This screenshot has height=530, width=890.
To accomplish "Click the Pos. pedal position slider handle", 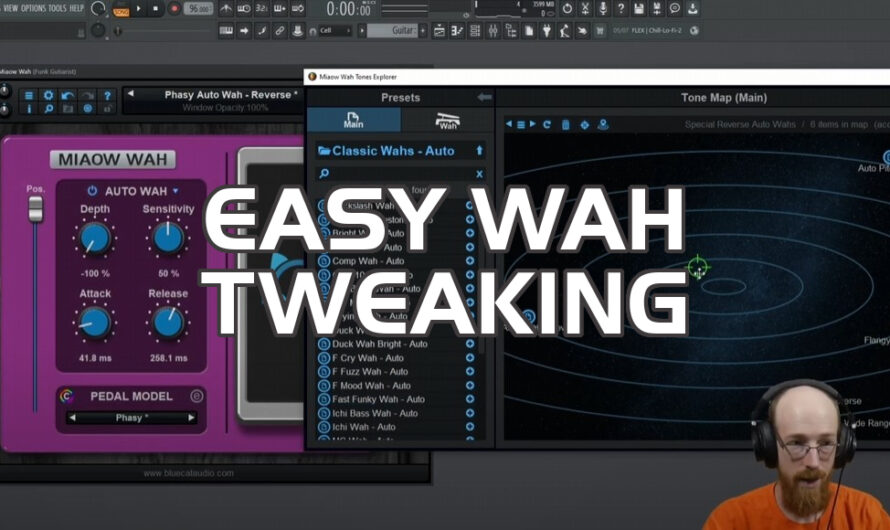I will (35, 208).
